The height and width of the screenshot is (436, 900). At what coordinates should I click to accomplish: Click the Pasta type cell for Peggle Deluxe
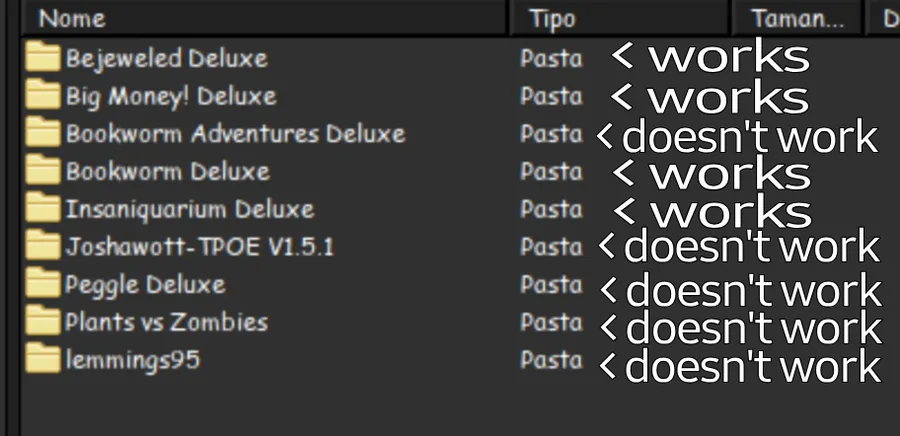click(x=550, y=285)
